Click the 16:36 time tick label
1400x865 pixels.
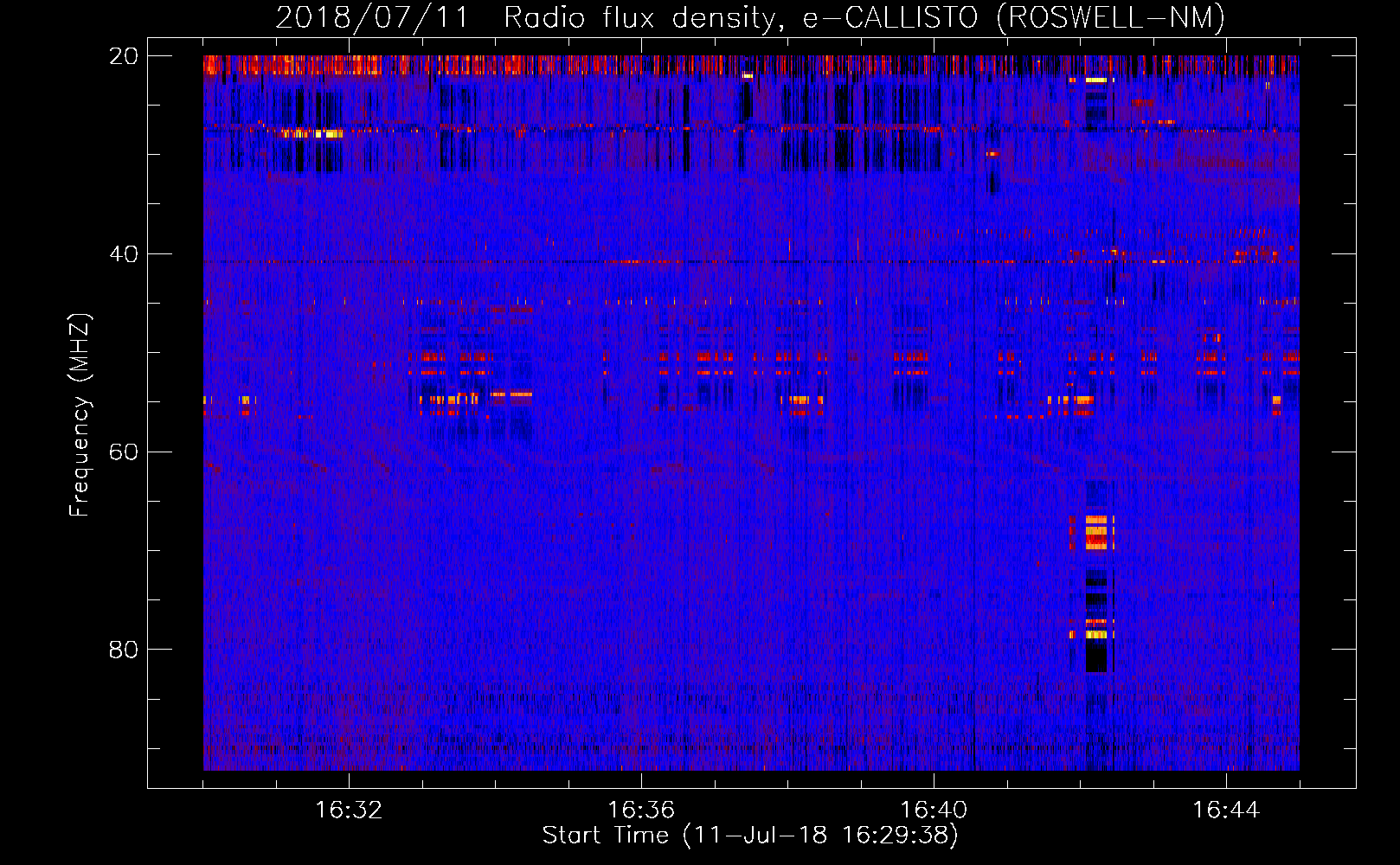(641, 811)
